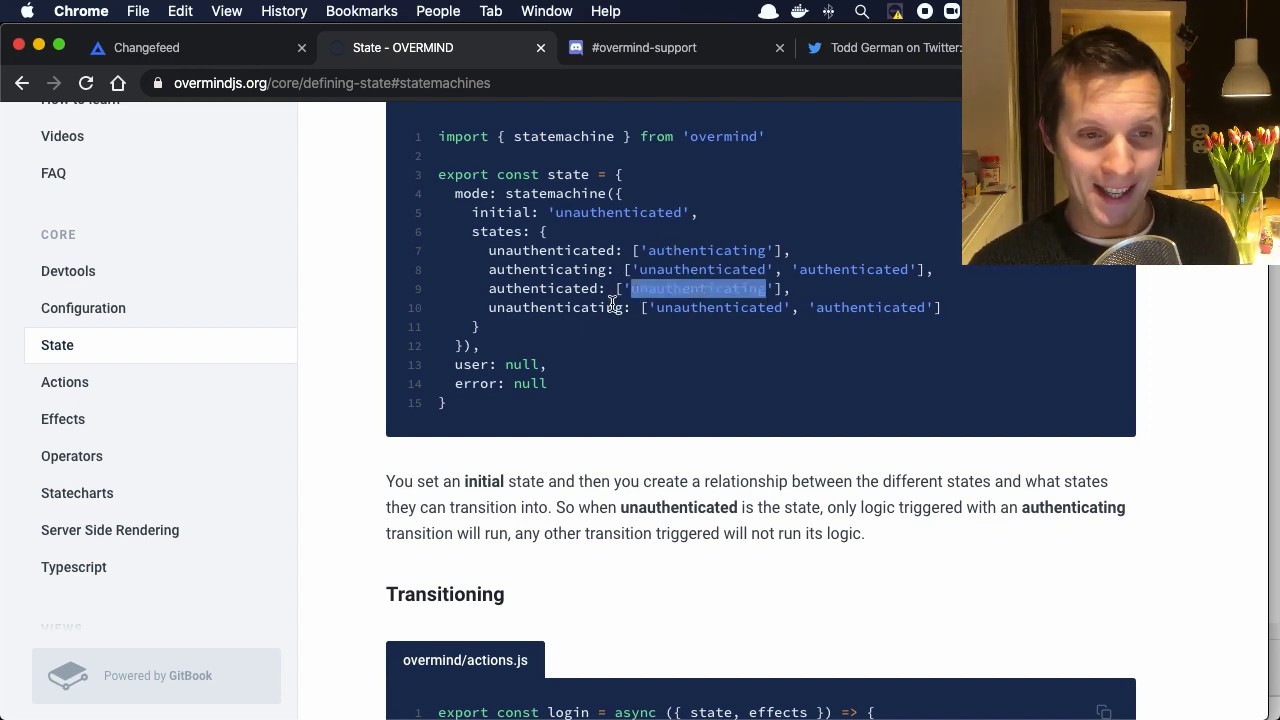Open the browser home page icon
The width and height of the screenshot is (1280, 720).
(118, 83)
